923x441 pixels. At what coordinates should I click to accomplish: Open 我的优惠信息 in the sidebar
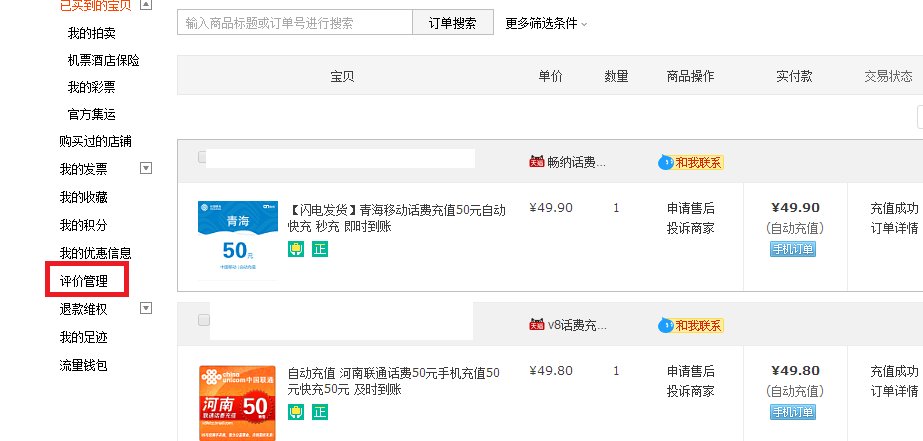pos(95,253)
